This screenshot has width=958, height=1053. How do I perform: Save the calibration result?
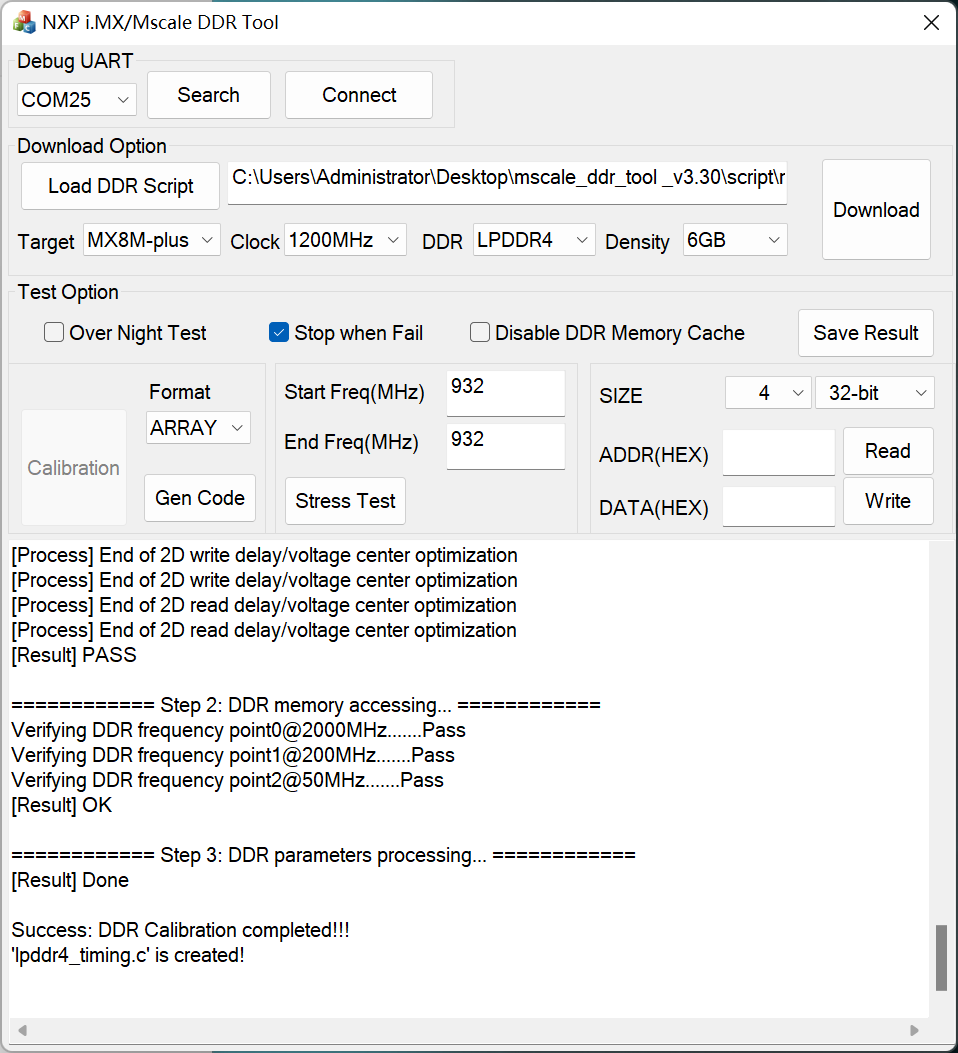pyautogui.click(x=865, y=332)
